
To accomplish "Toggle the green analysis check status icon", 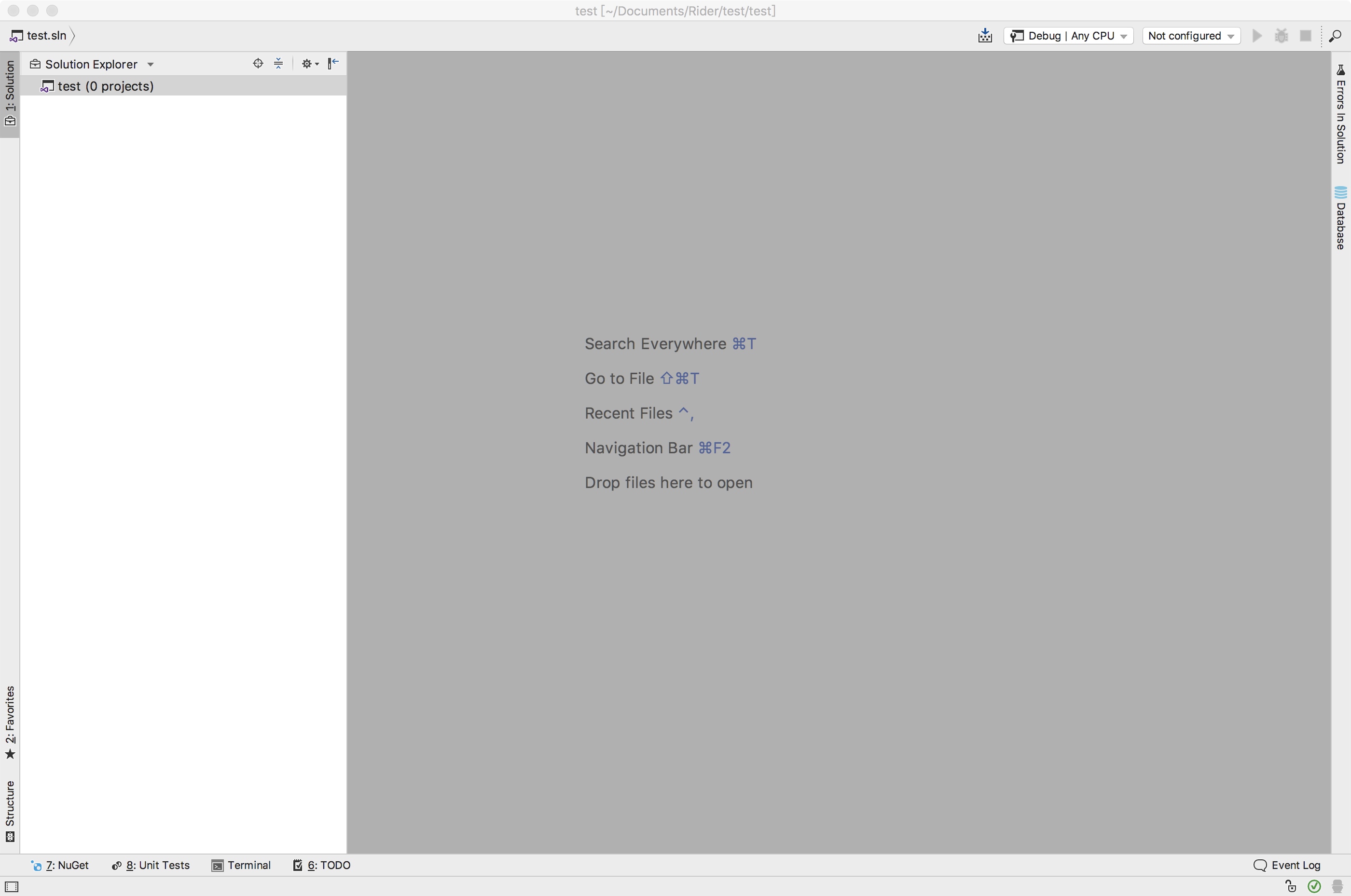I will (x=1314, y=886).
